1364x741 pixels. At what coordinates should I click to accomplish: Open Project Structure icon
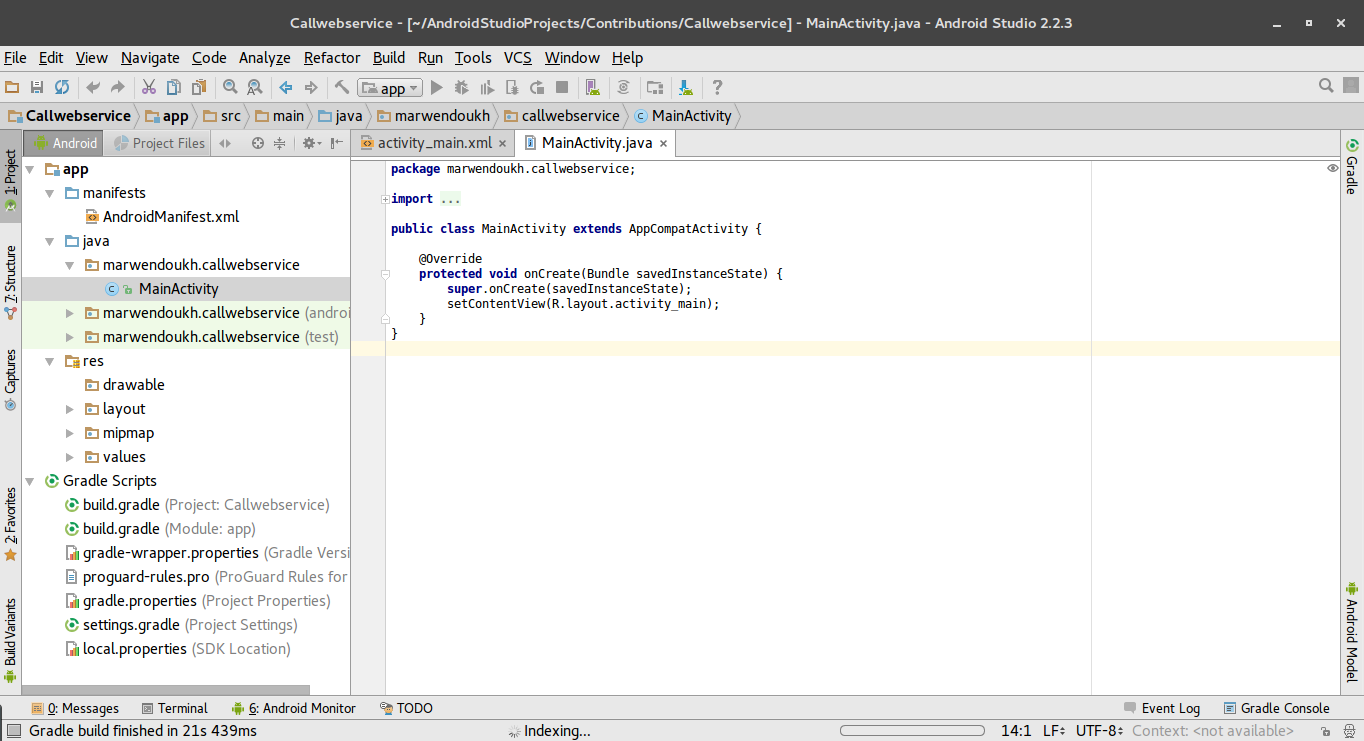point(655,88)
